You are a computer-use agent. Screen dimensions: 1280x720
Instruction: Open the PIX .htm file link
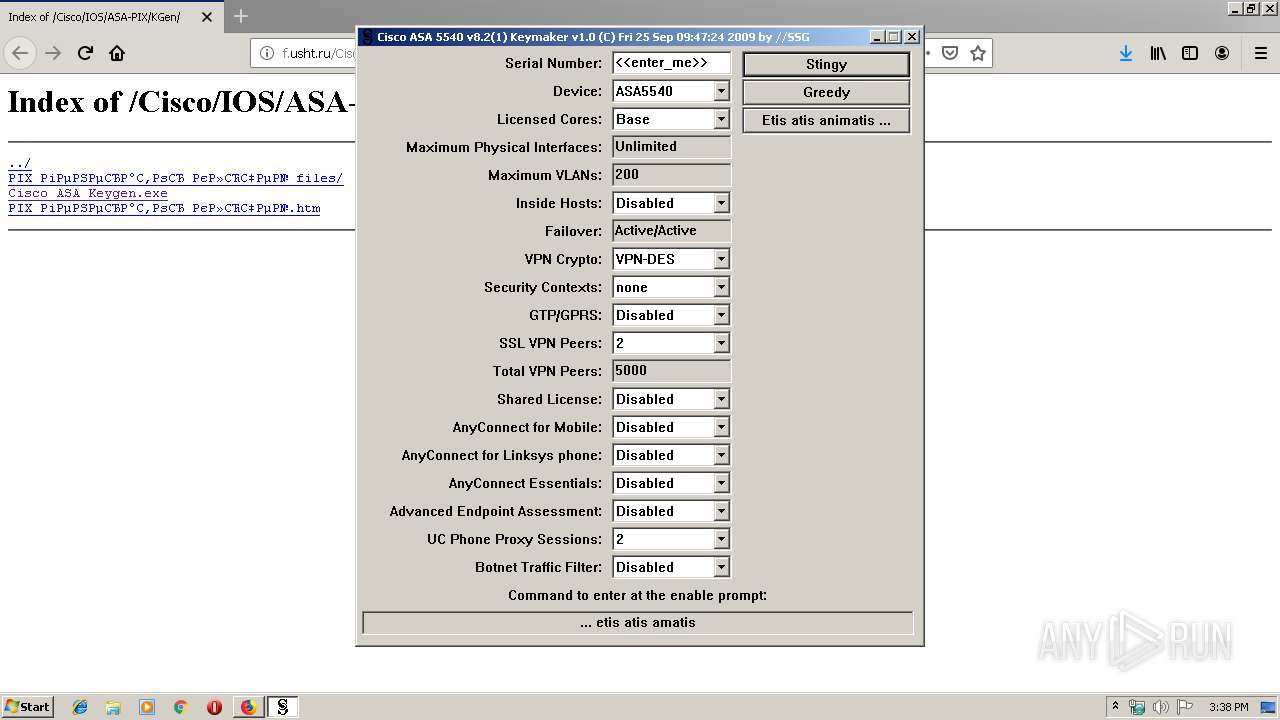pos(164,209)
